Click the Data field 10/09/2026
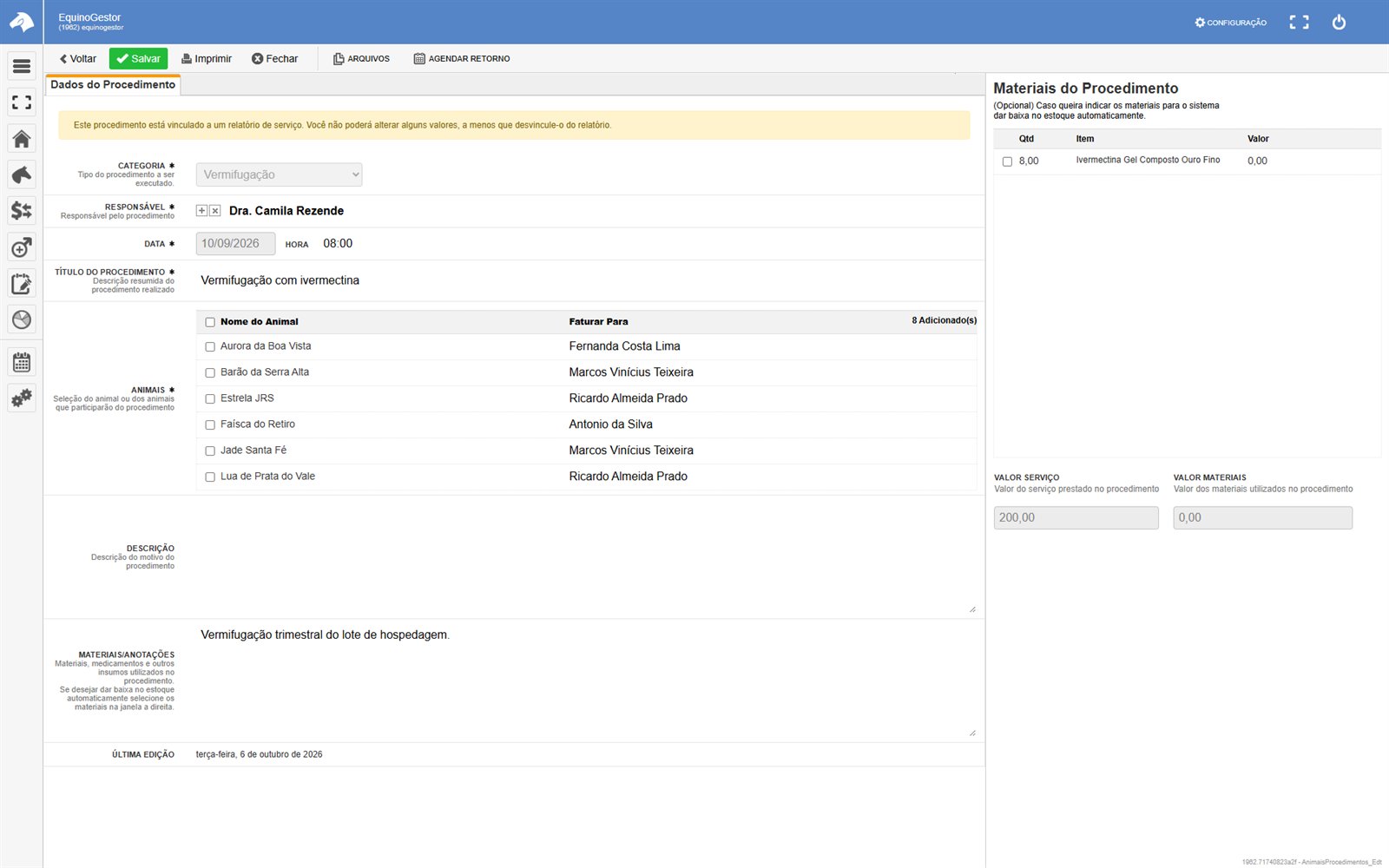This screenshot has height=868, width=1389. (235, 244)
